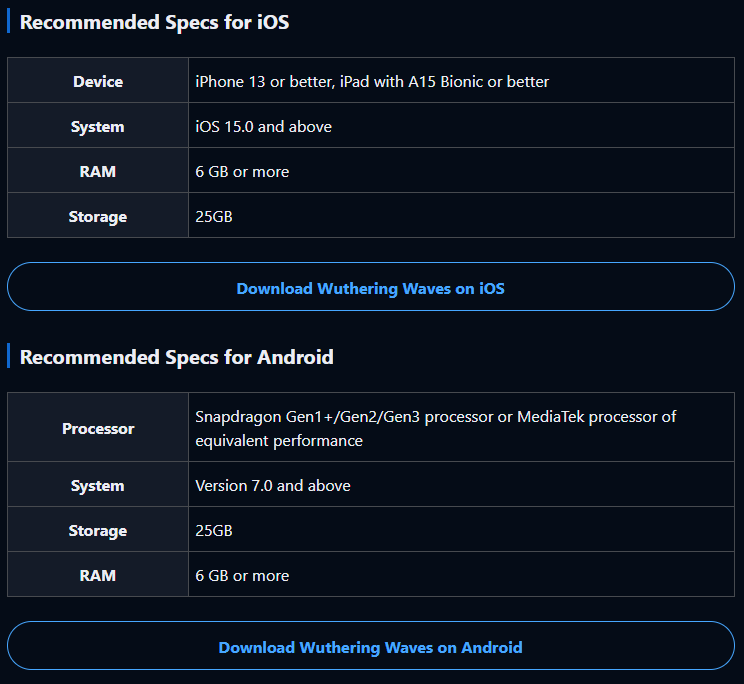Select the 6 GB or more cell in the Android table
This screenshot has height=684, width=744.
click(x=461, y=574)
